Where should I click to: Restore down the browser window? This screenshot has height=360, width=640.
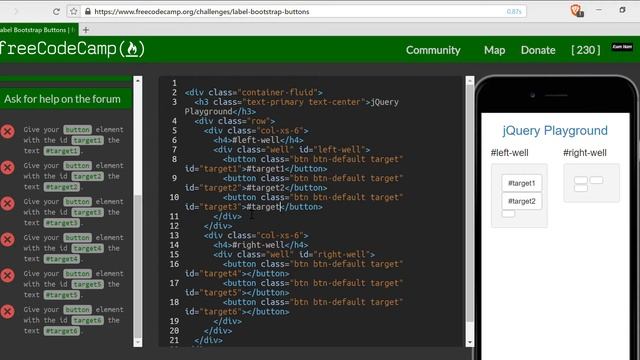[622, 10]
